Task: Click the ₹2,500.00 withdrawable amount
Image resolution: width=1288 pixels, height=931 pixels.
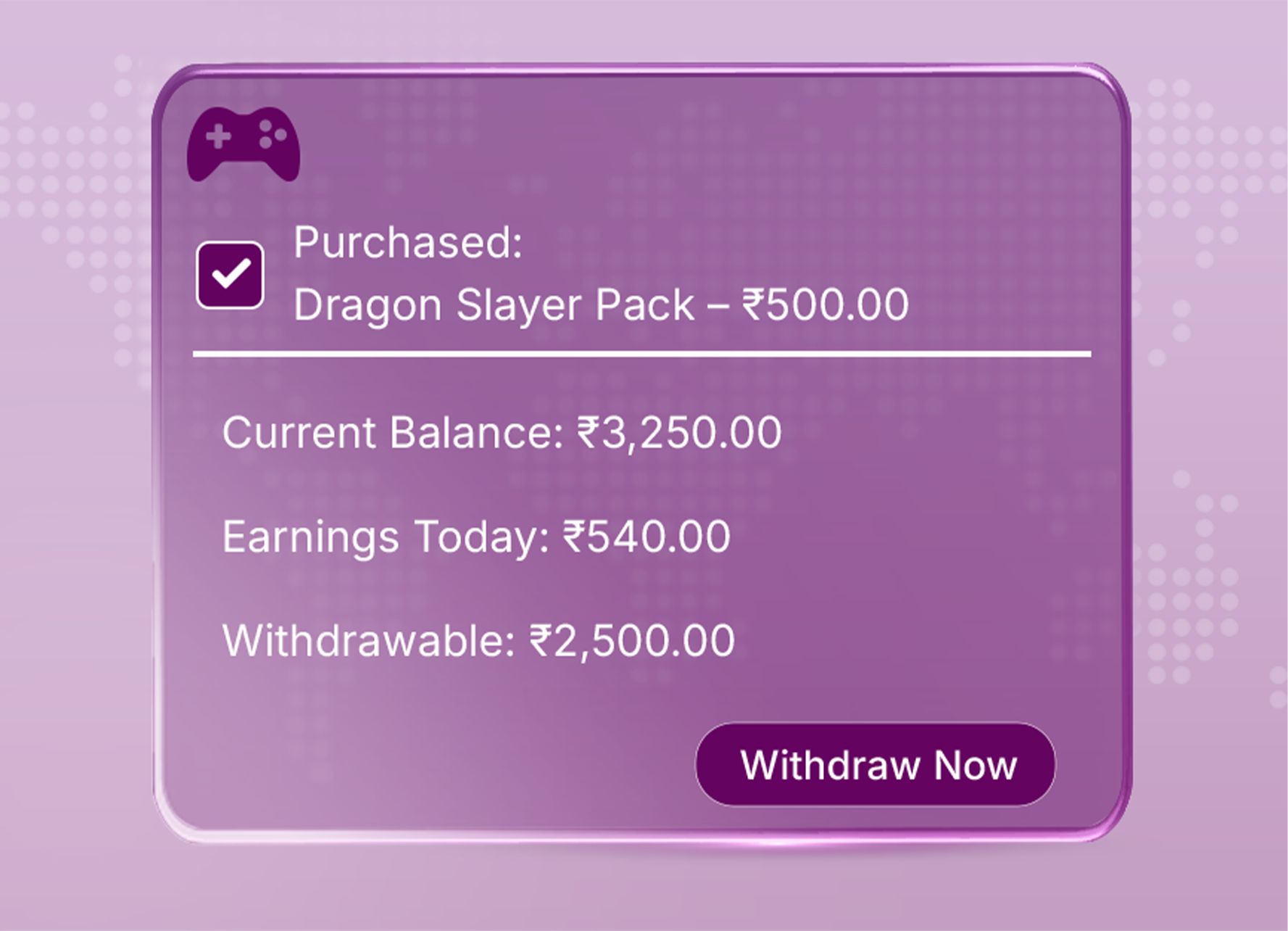Action: click(633, 641)
